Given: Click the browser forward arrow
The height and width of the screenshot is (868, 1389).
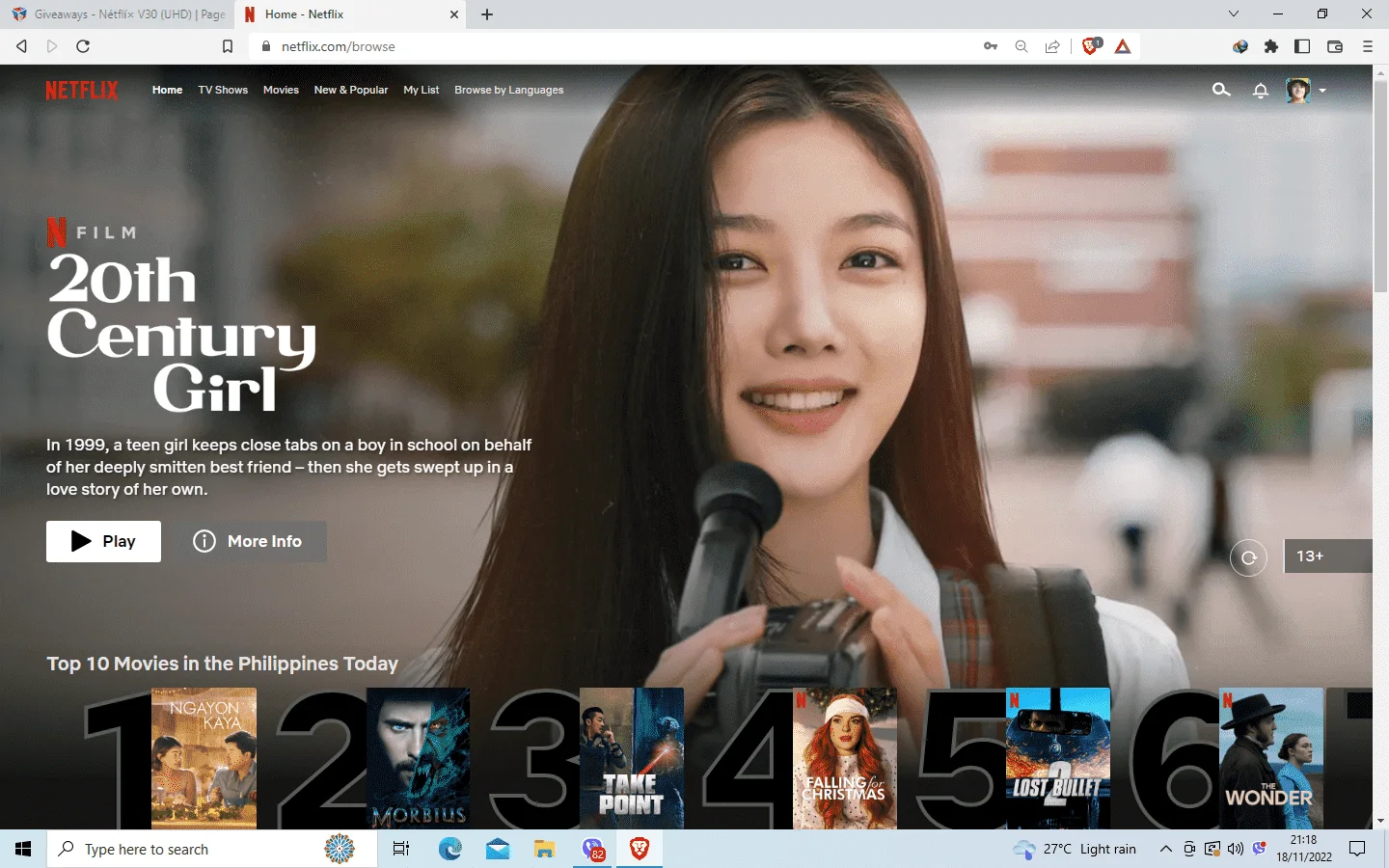Looking at the screenshot, I should [x=52, y=46].
